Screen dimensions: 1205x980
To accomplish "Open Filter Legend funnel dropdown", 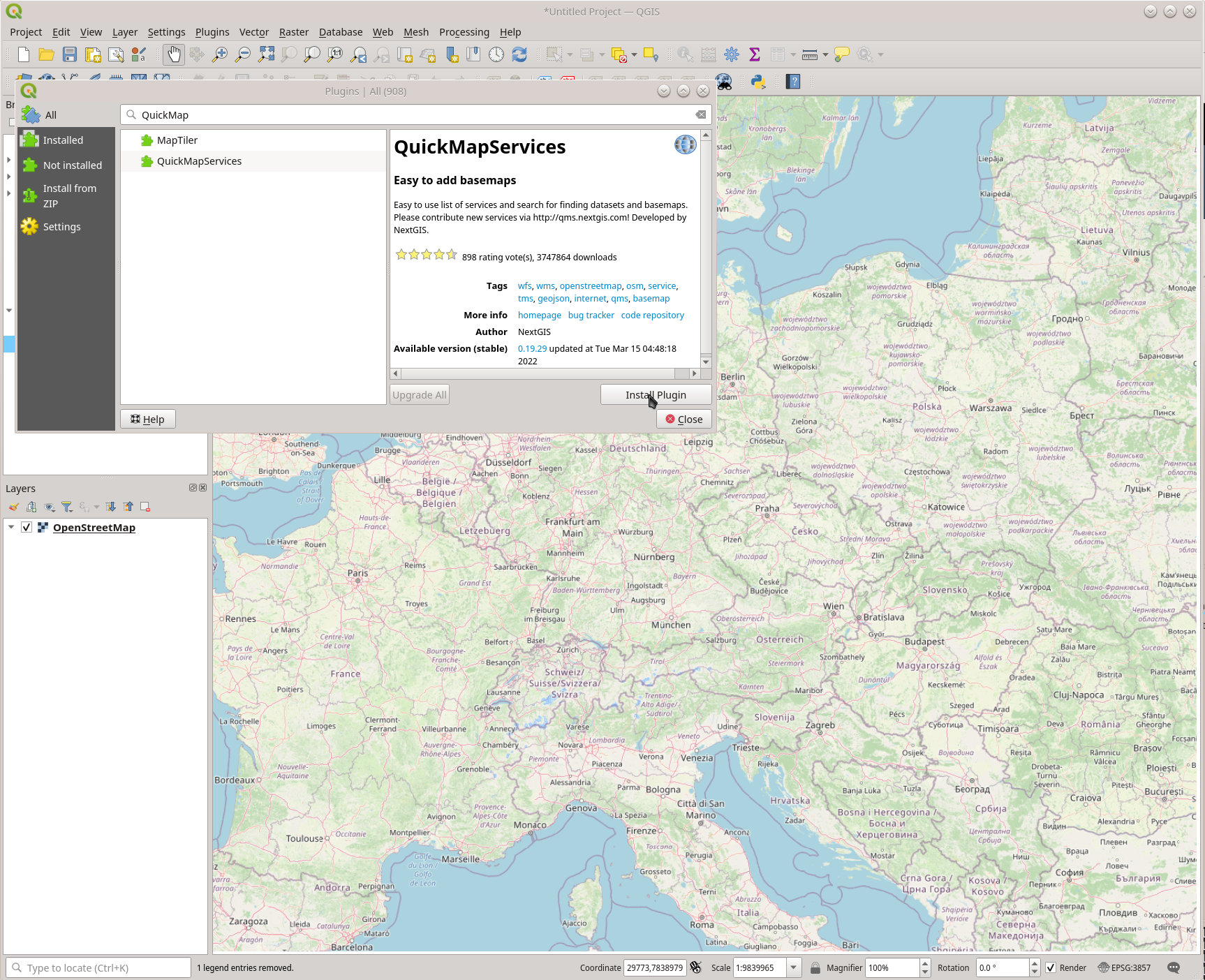I will pyautogui.click(x=67, y=507).
